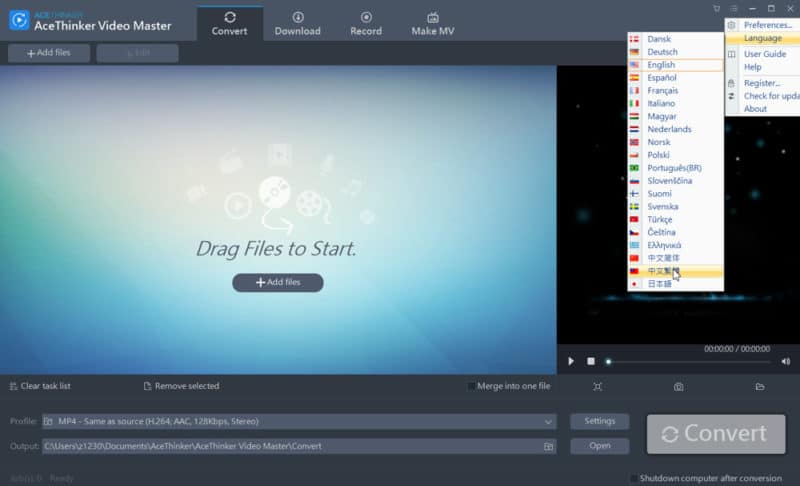
Task: Click the preview seek slider handle
Action: pos(608,362)
